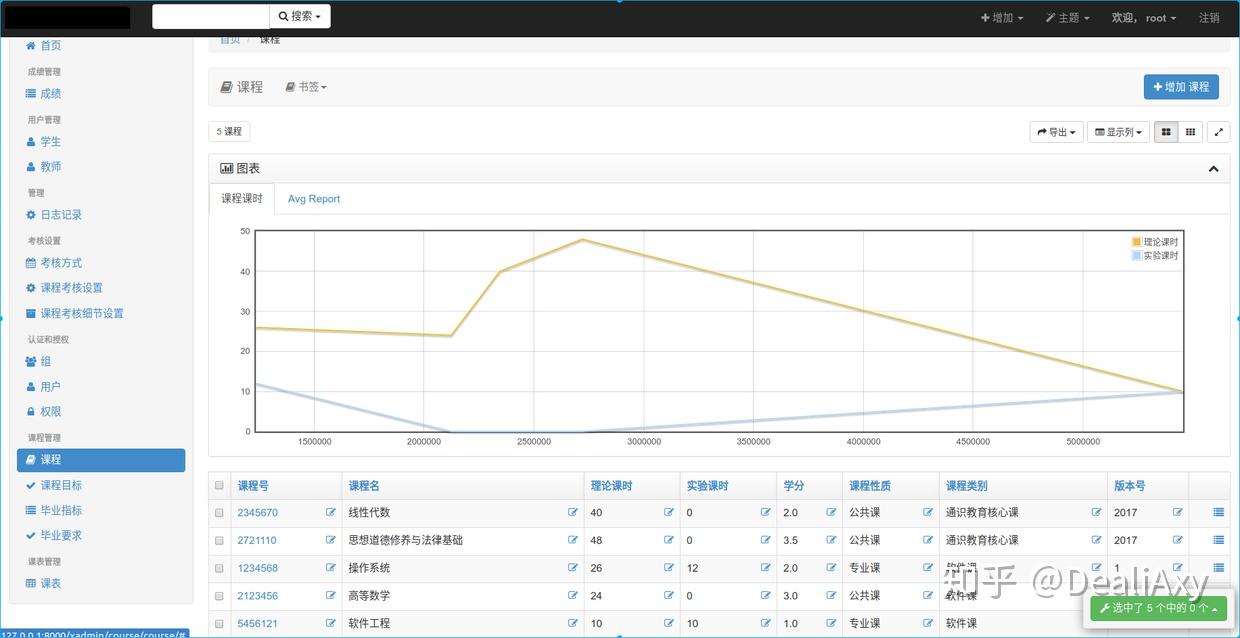Switch to the compact list view icon
This screenshot has height=638, width=1240.
pyautogui.click(x=1192, y=131)
